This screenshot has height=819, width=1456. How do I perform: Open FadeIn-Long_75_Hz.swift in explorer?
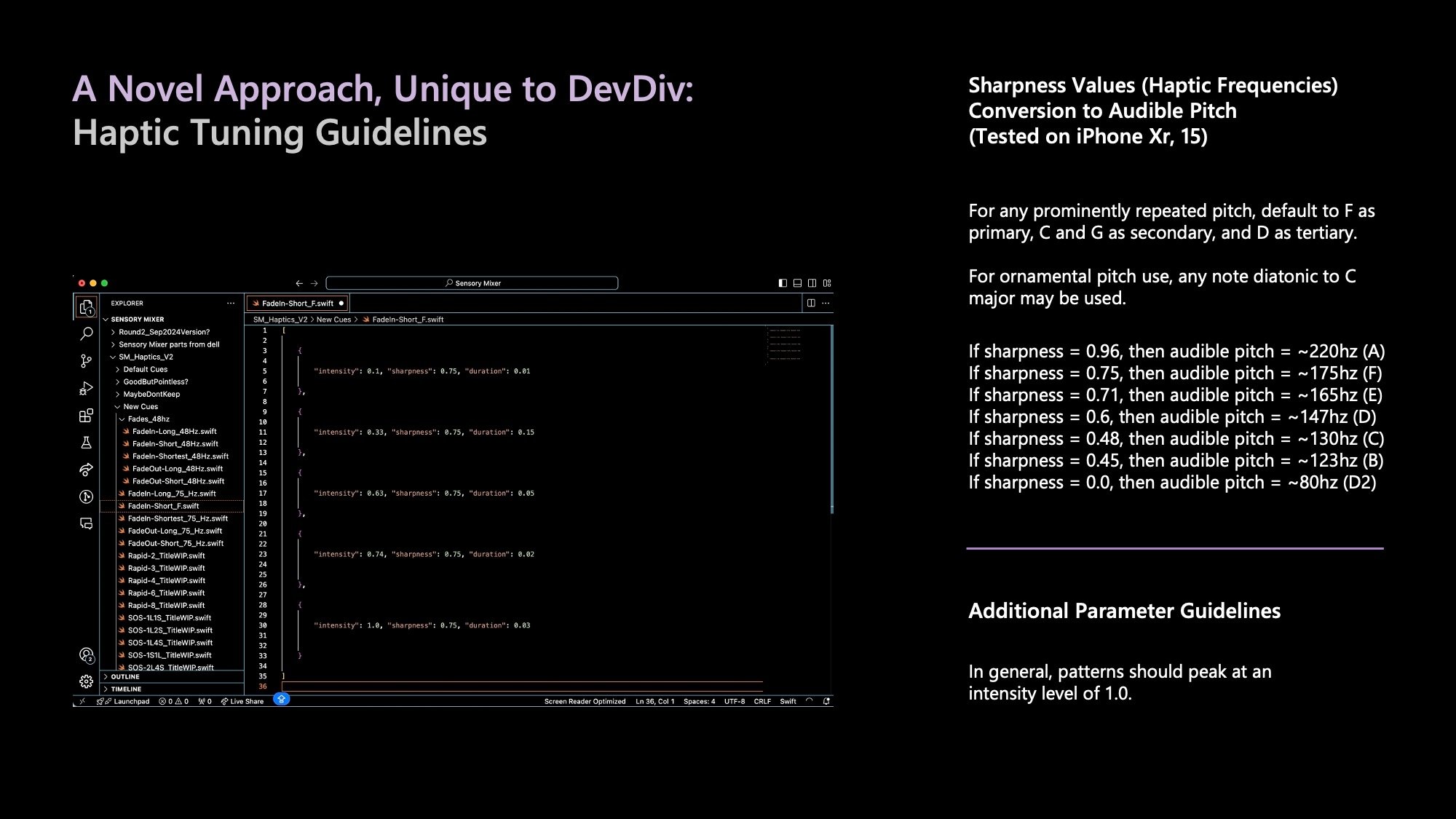pos(171,494)
